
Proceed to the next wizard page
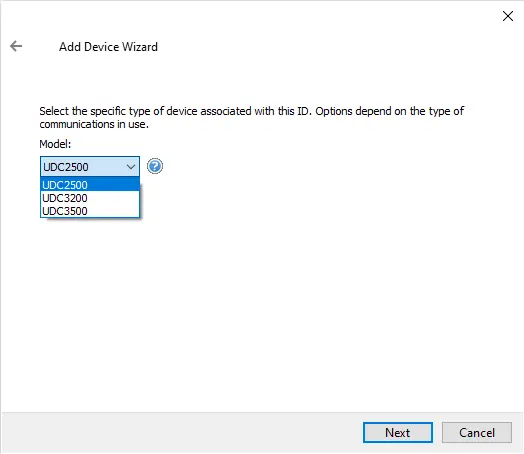(398, 433)
